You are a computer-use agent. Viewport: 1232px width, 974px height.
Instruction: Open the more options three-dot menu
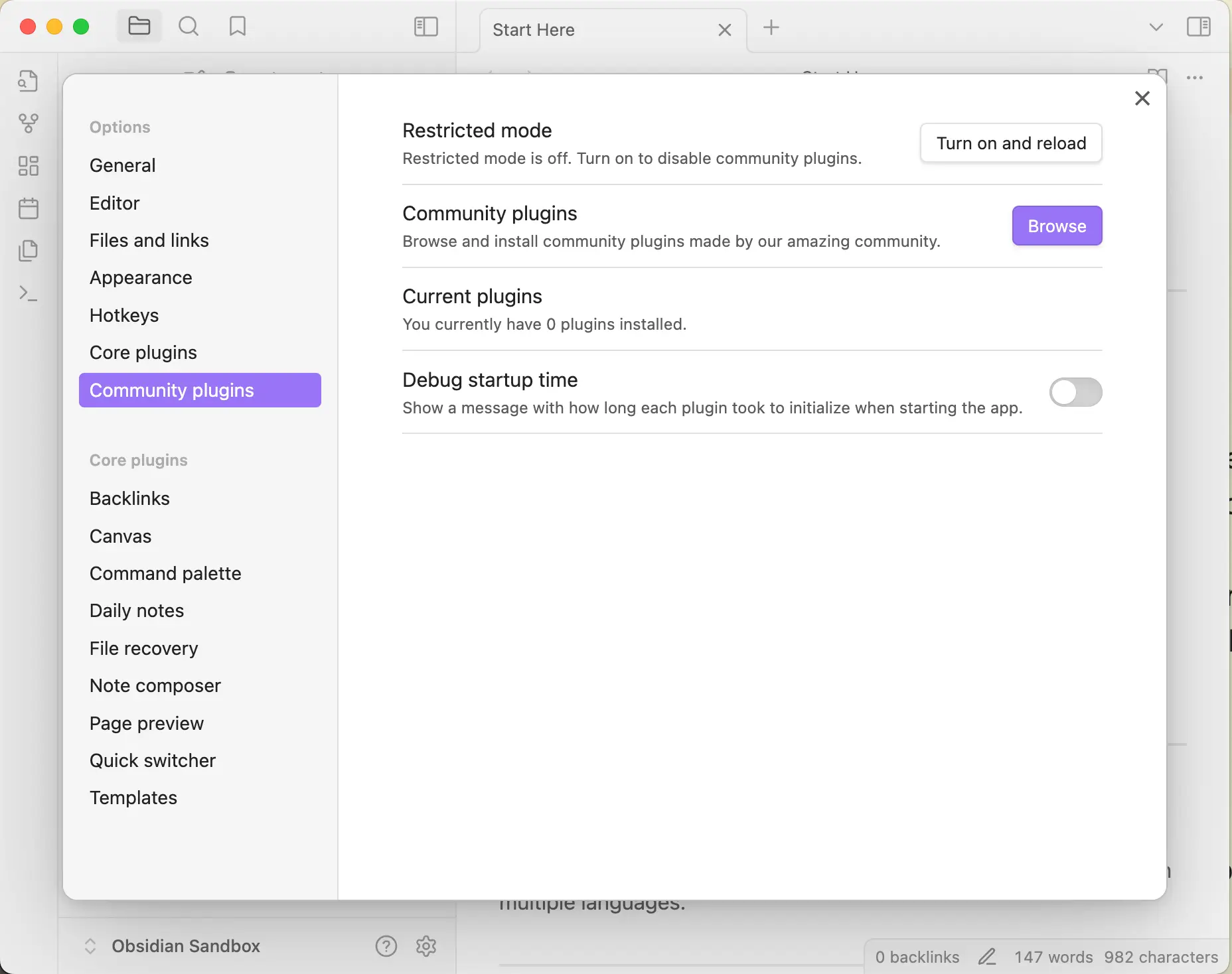1194,78
